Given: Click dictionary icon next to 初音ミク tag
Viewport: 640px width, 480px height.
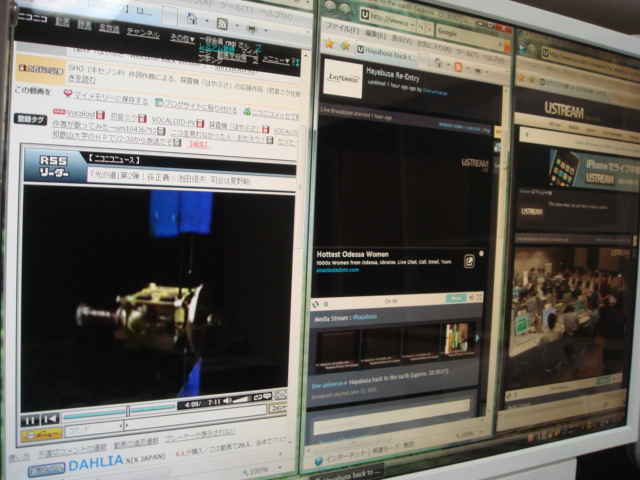Looking at the screenshot, I should [142, 118].
